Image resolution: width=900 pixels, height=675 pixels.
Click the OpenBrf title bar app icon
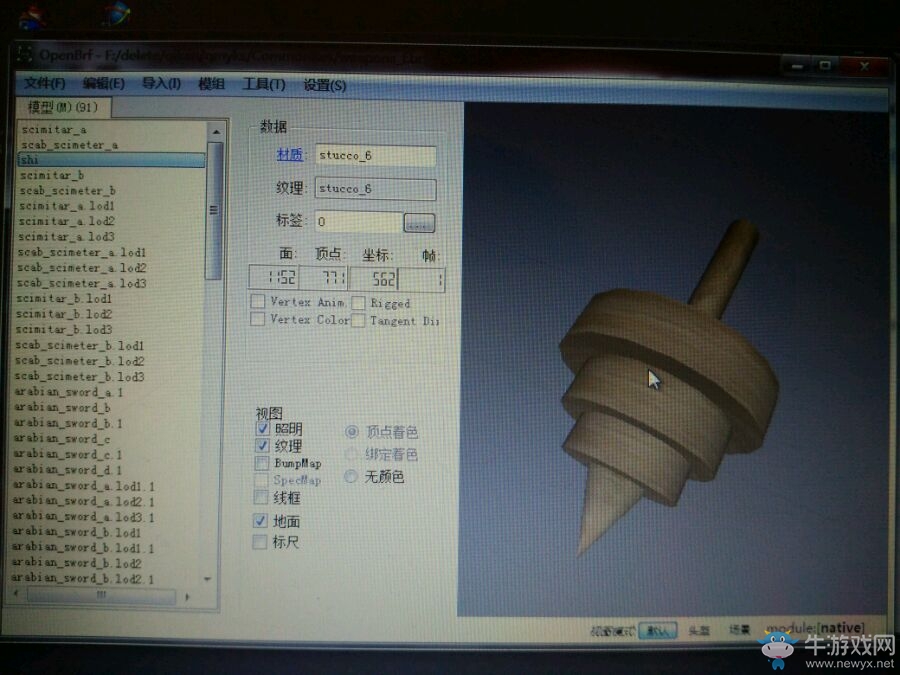point(25,55)
